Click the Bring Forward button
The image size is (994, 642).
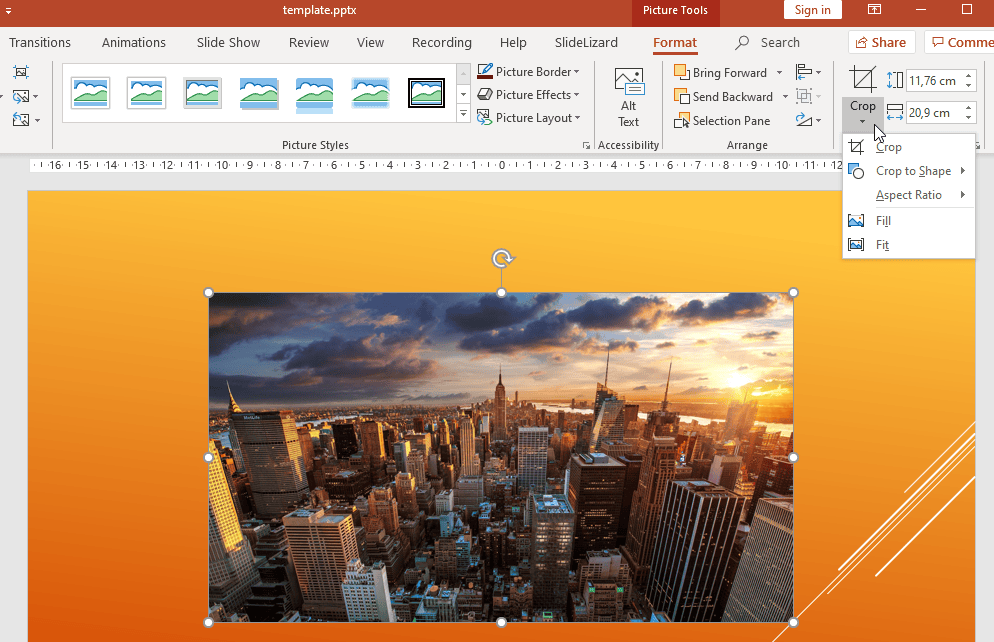(721, 72)
